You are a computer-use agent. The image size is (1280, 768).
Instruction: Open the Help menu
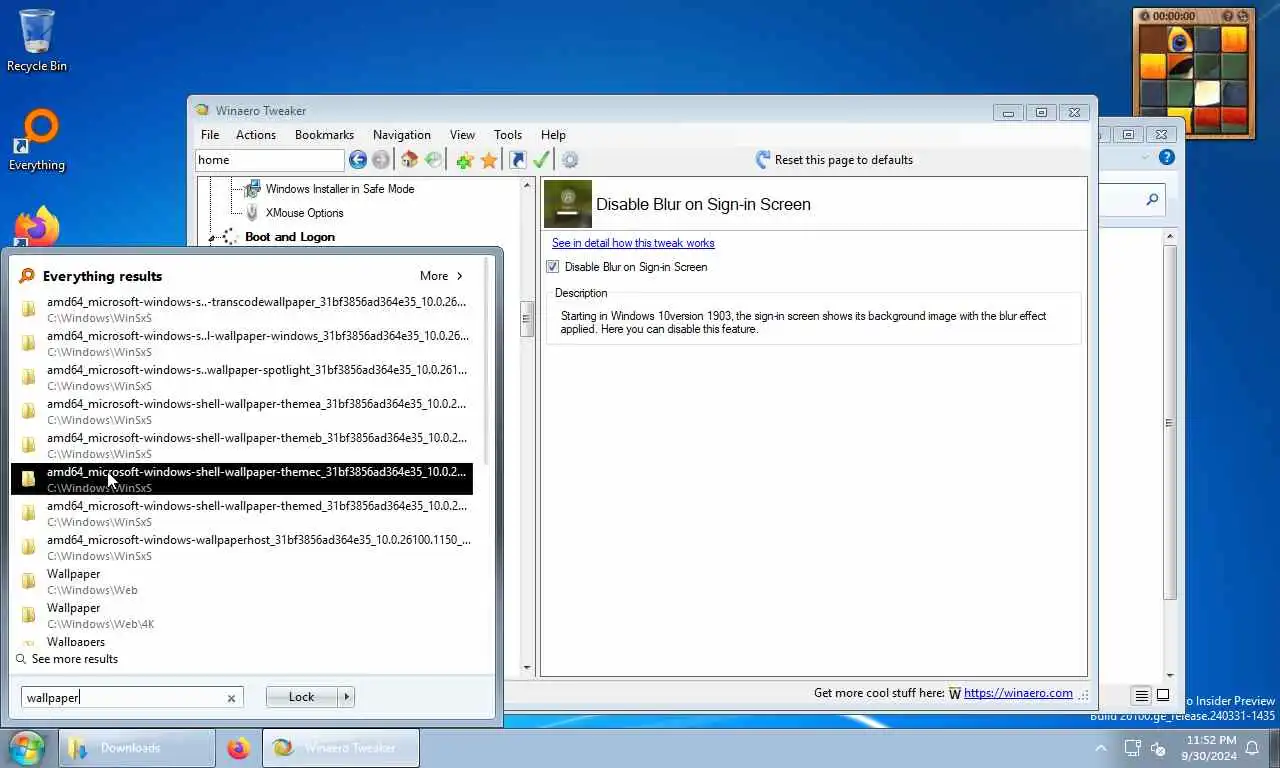point(553,135)
